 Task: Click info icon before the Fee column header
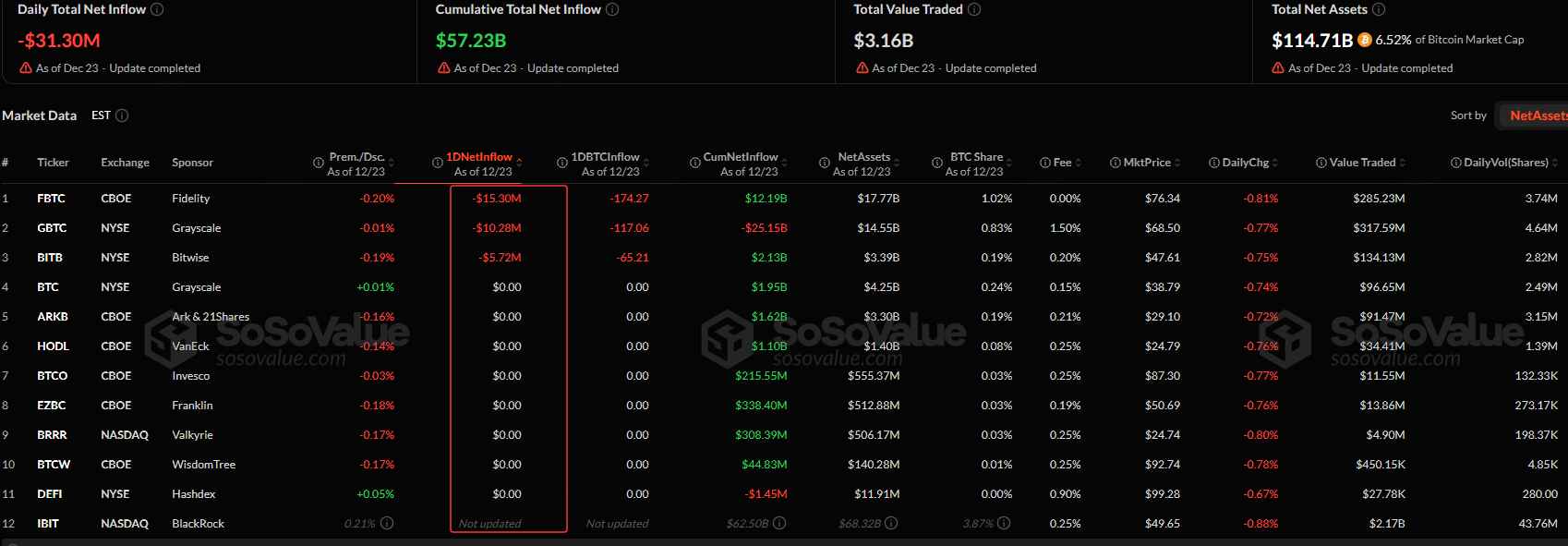1045,163
